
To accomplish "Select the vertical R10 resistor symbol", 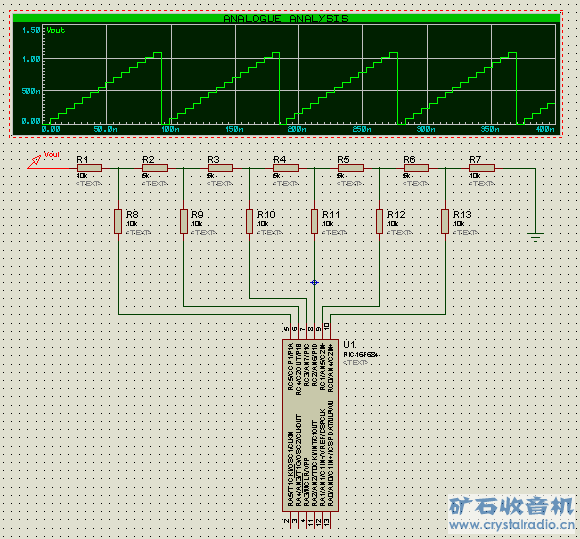I will click(x=250, y=222).
